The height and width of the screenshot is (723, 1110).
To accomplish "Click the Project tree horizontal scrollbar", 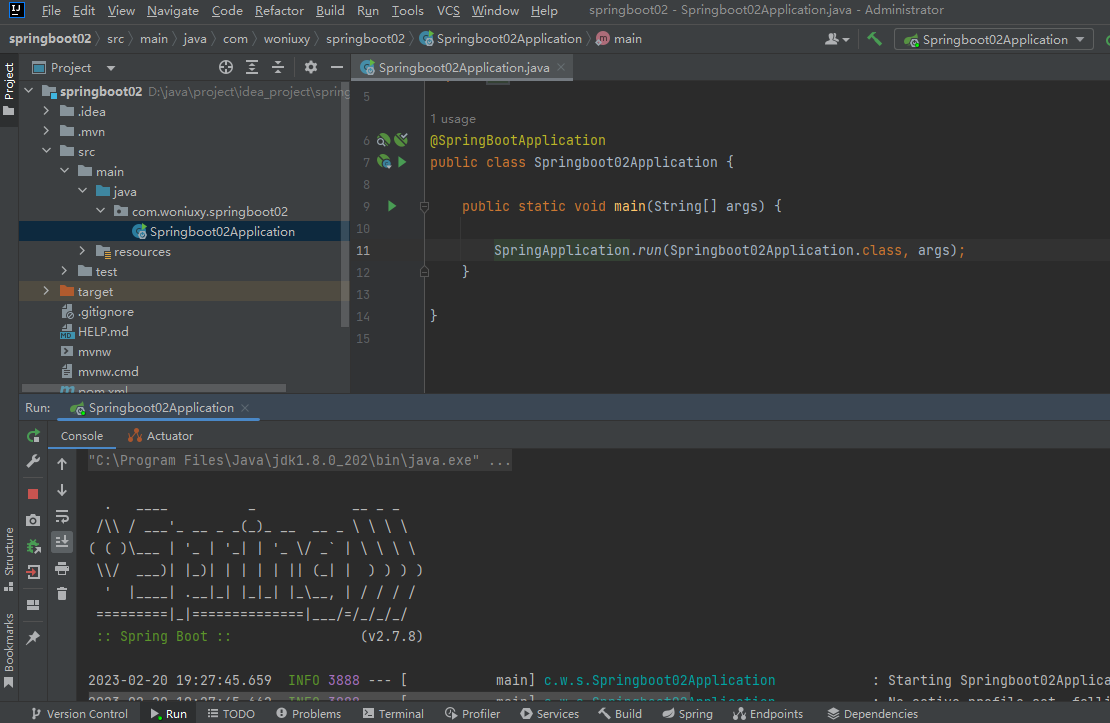I will pos(154,388).
